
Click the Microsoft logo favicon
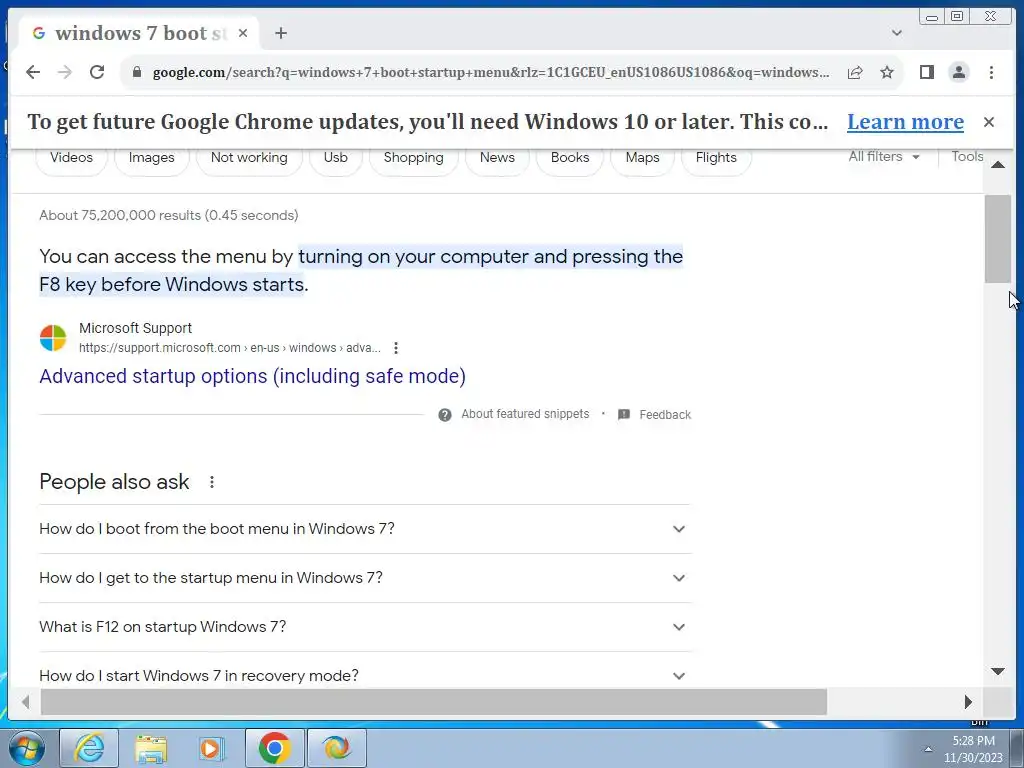tap(53, 338)
